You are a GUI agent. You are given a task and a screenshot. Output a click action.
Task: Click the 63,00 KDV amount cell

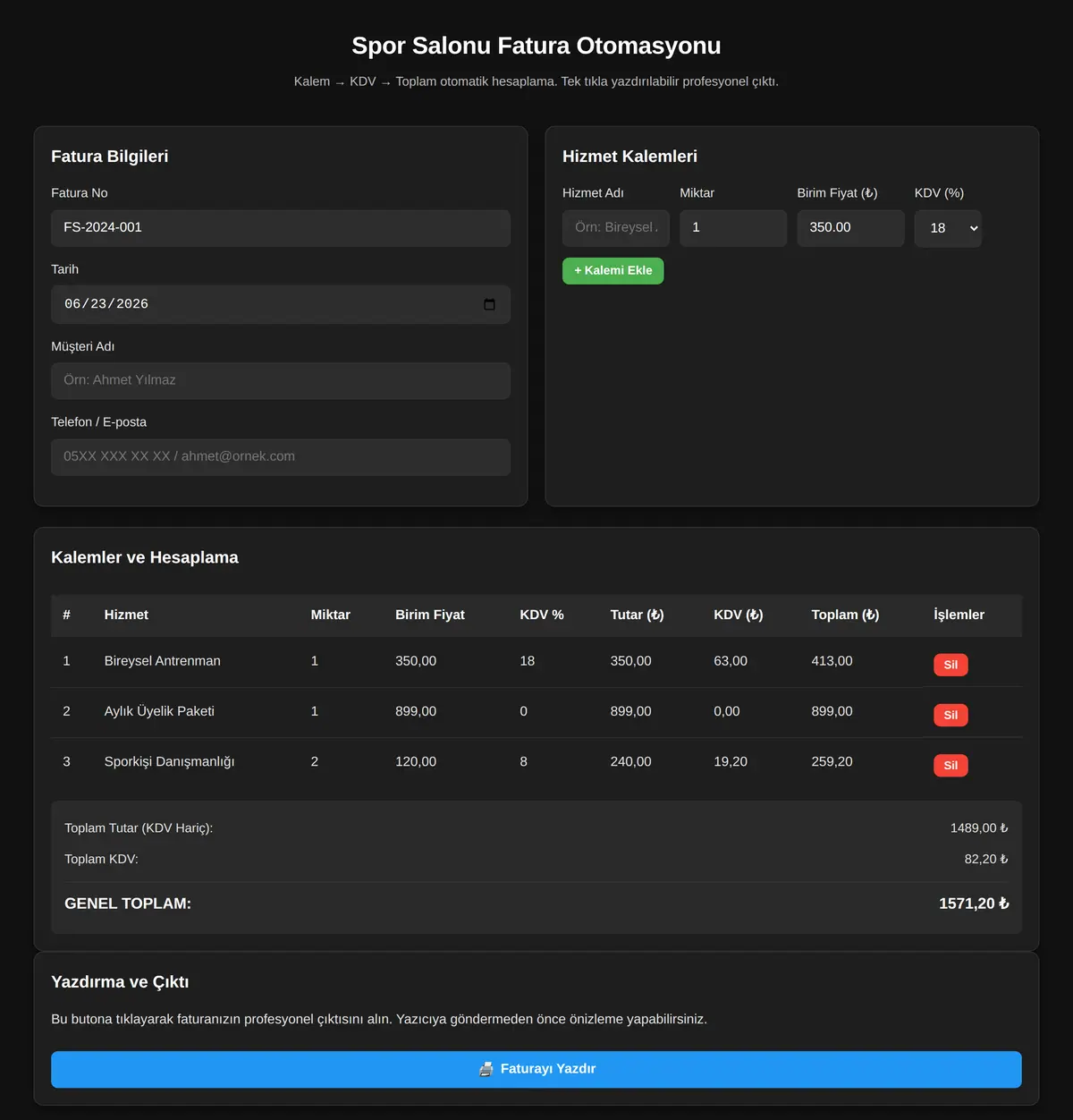click(731, 661)
